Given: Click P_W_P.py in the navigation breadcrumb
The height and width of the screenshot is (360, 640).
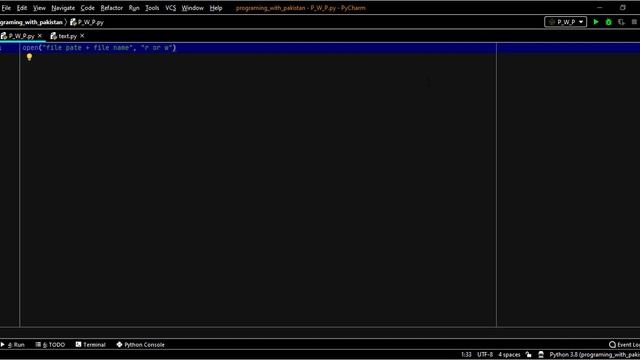Looking at the screenshot, I should (87, 22).
